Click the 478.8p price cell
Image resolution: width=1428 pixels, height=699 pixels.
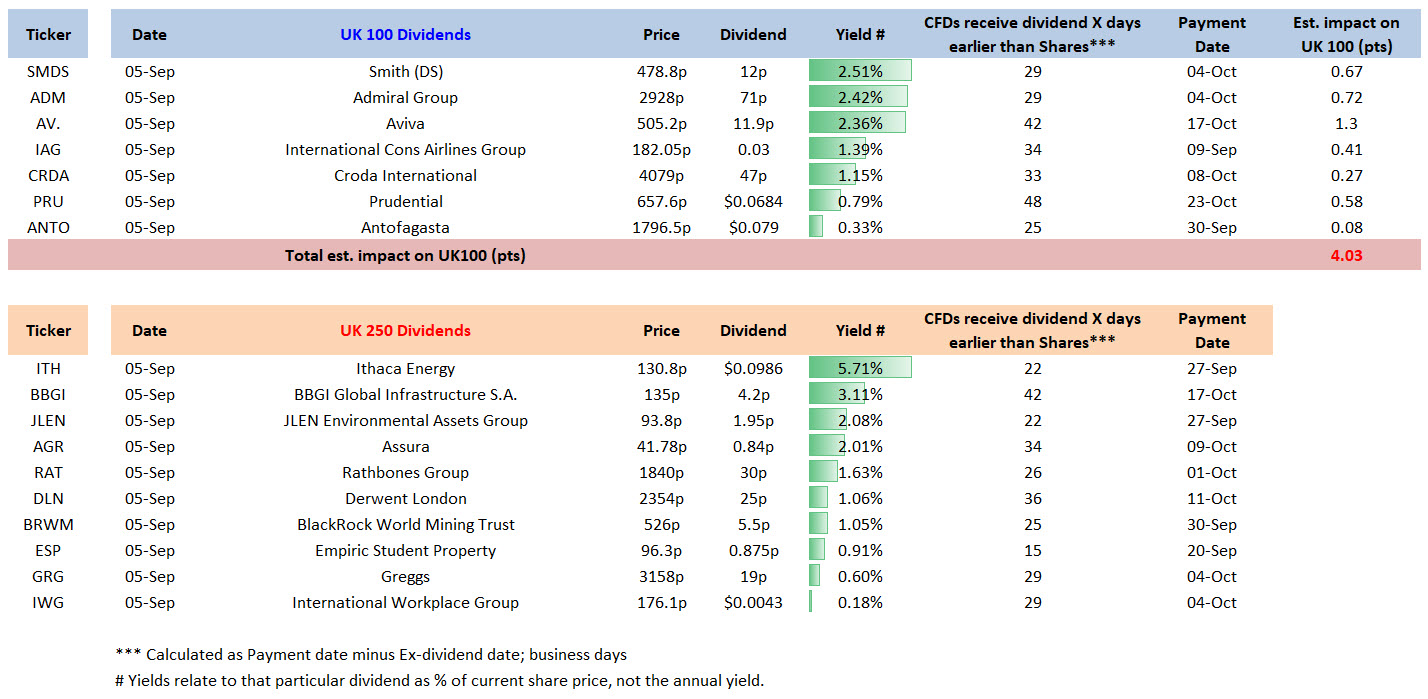click(x=661, y=72)
